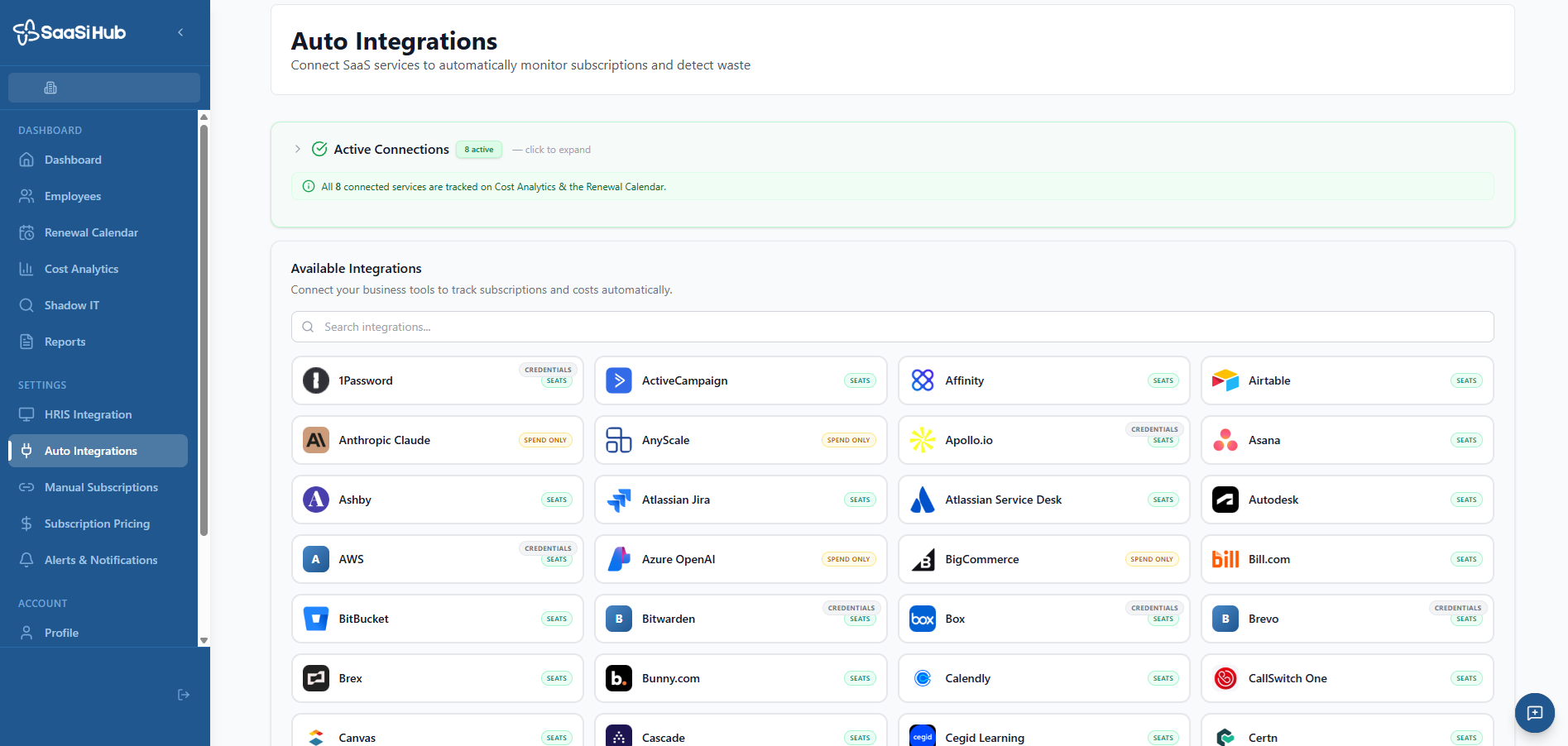Click the Affinity logo icon
The image size is (1568, 746).
coord(923,380)
